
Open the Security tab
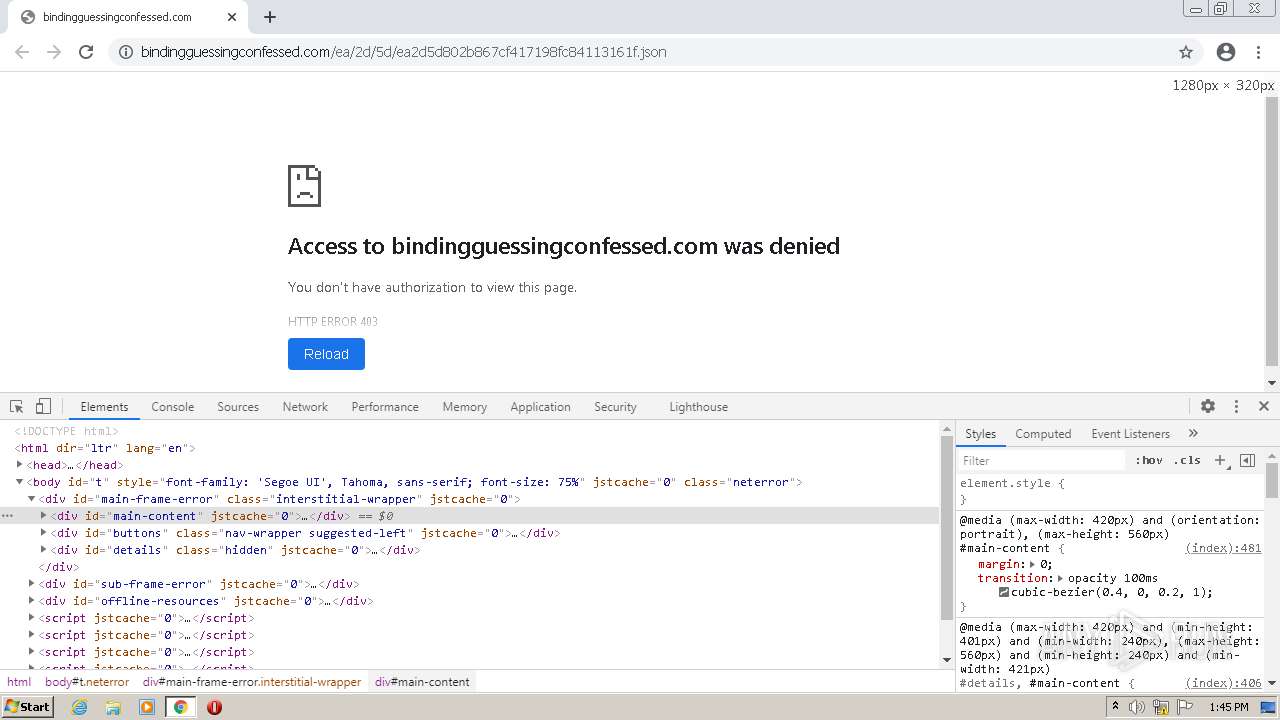click(x=615, y=407)
